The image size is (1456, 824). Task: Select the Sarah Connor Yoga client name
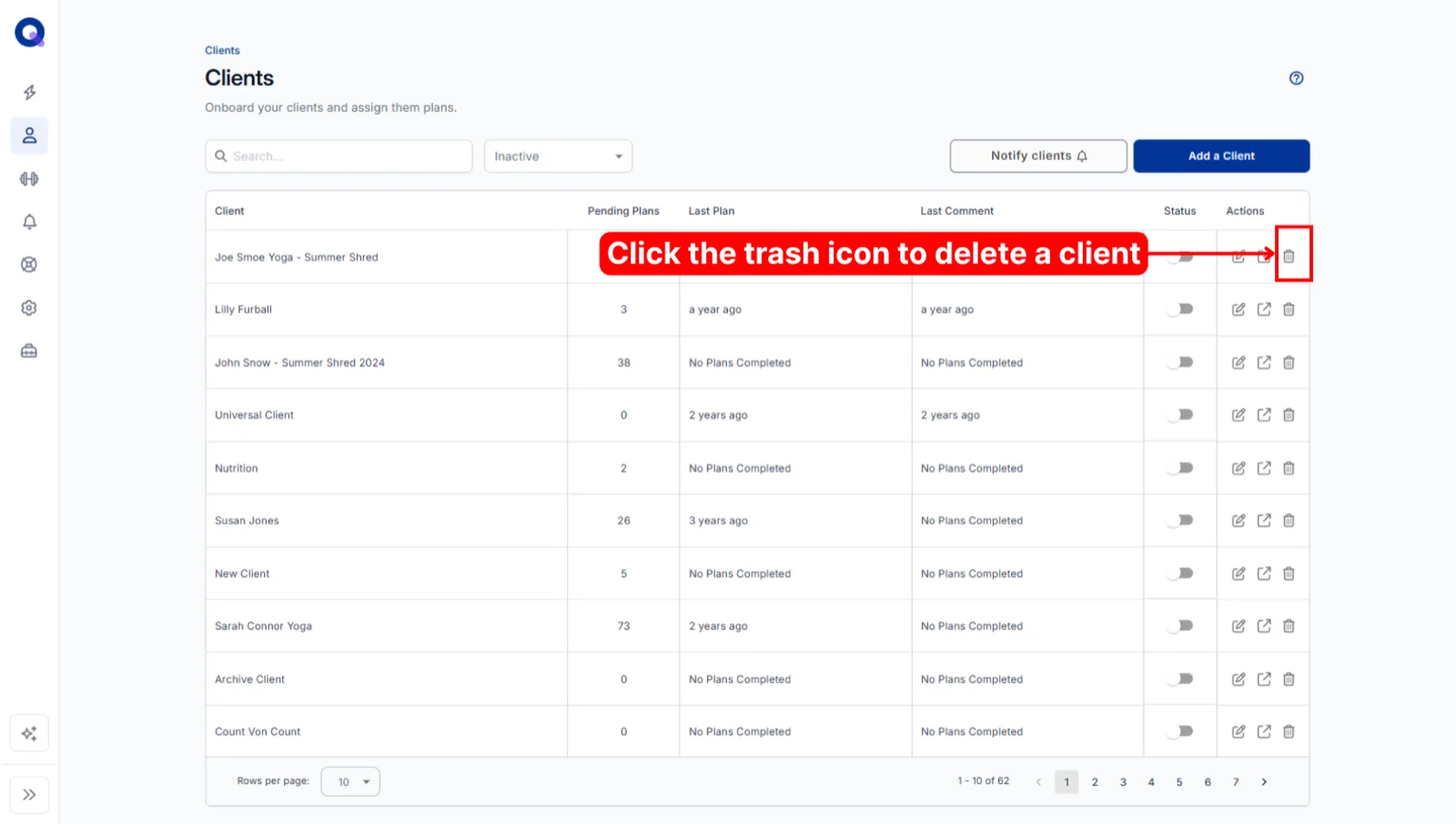tap(263, 626)
